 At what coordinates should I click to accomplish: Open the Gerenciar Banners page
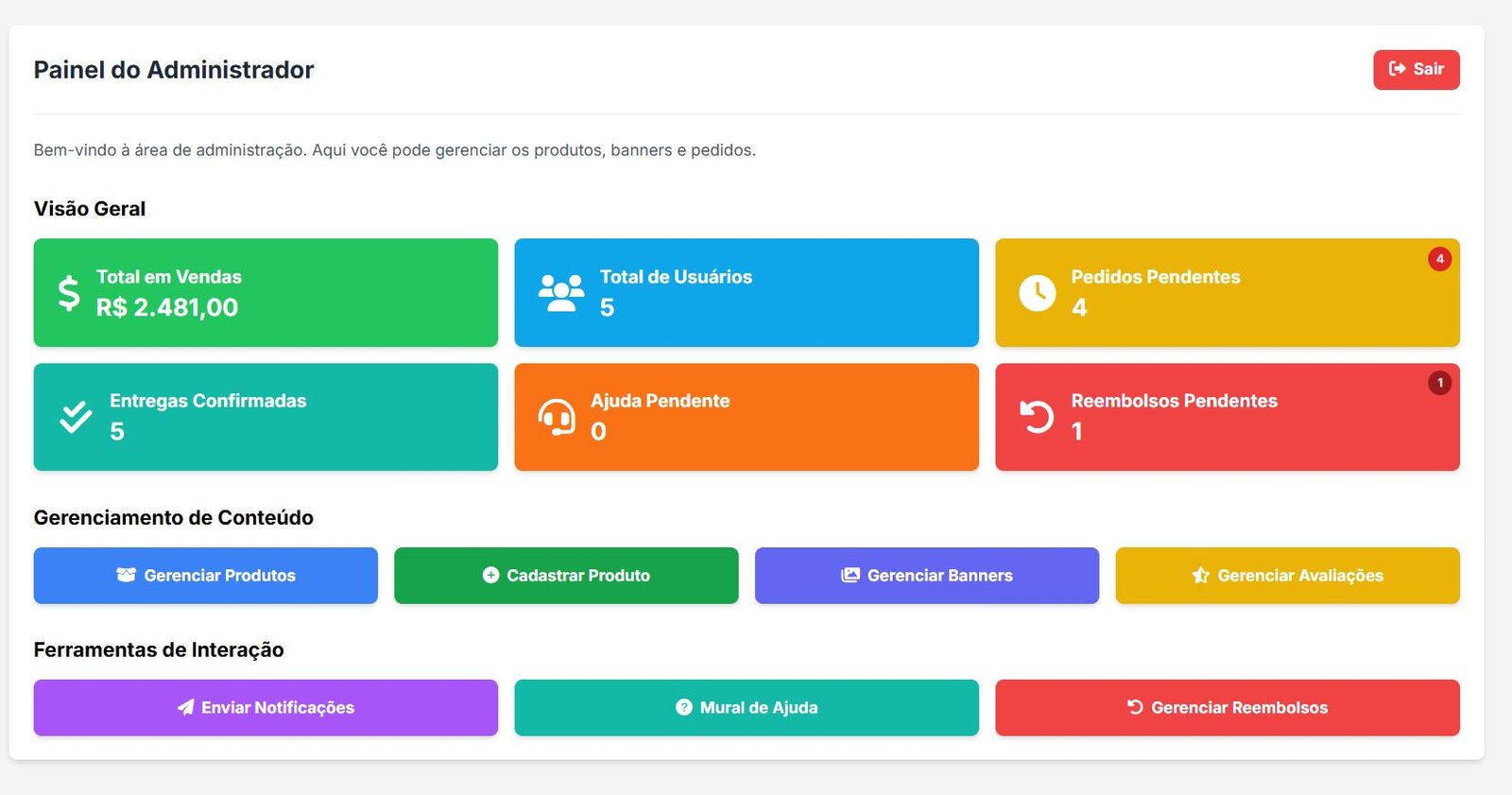pos(926,576)
